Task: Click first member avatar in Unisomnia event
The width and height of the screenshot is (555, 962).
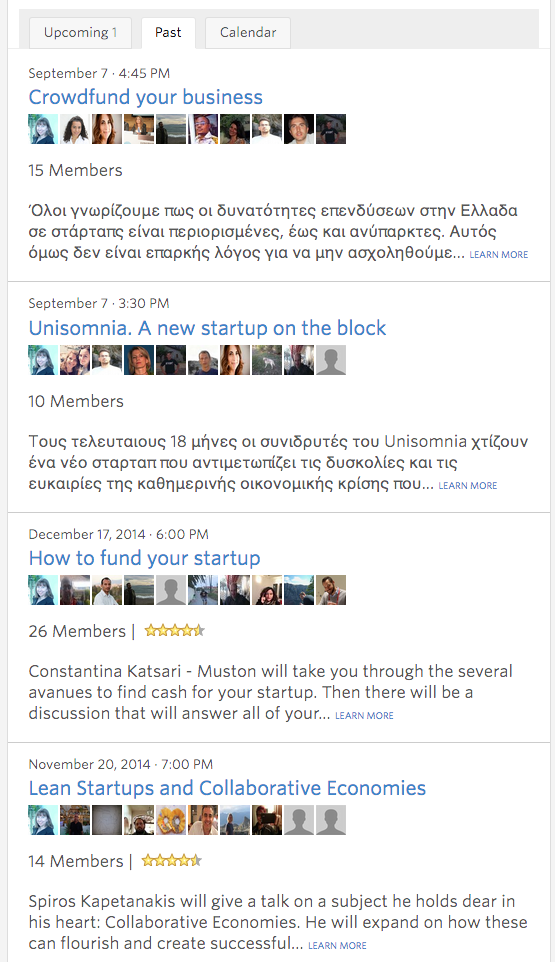Action: (x=43, y=360)
